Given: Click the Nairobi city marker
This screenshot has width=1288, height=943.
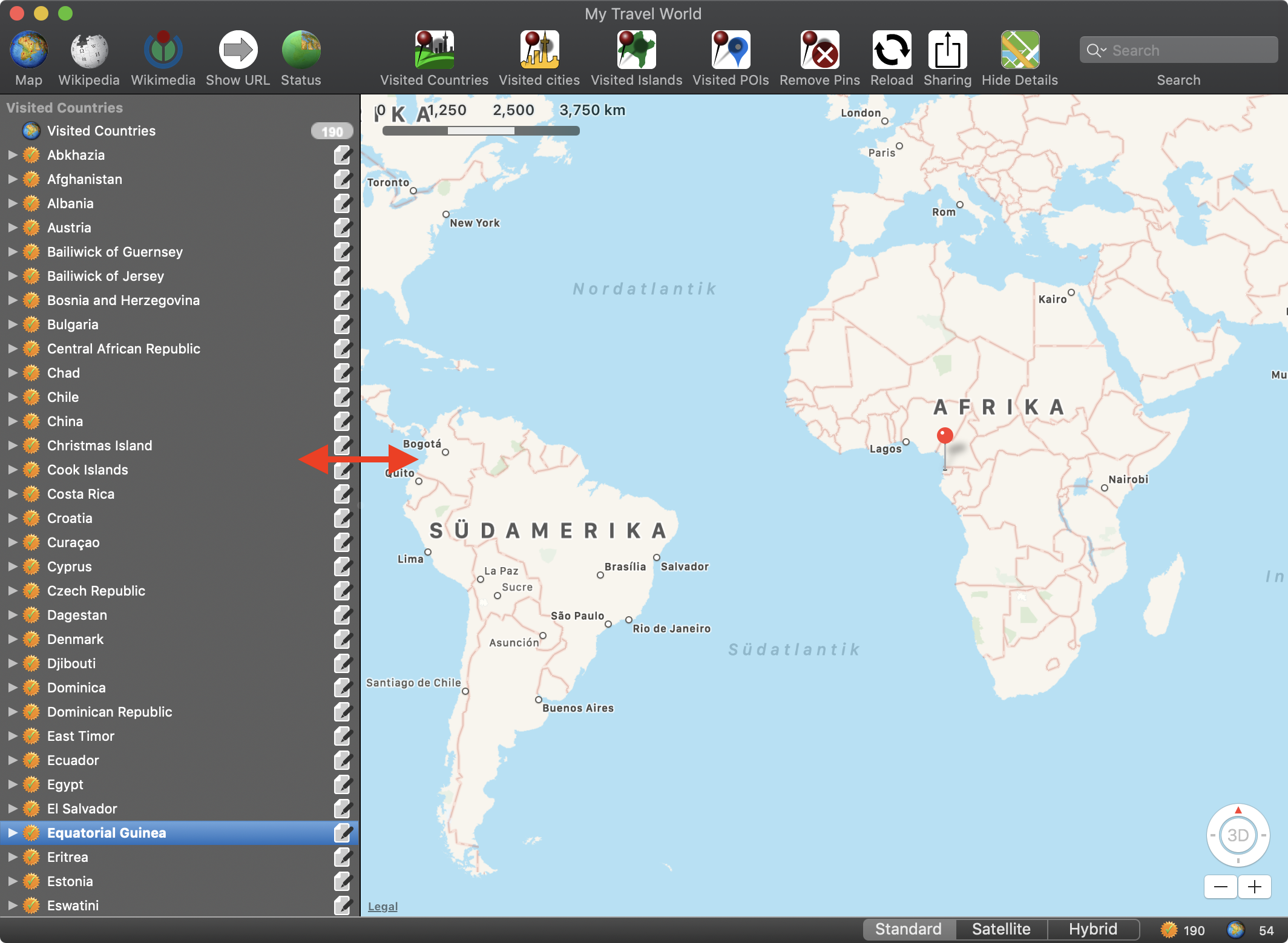Looking at the screenshot, I should click(x=1105, y=488).
